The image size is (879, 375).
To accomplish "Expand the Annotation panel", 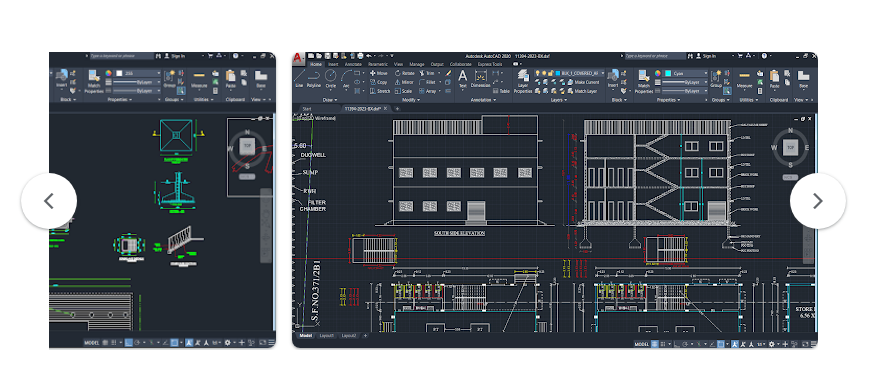I will 483,100.
